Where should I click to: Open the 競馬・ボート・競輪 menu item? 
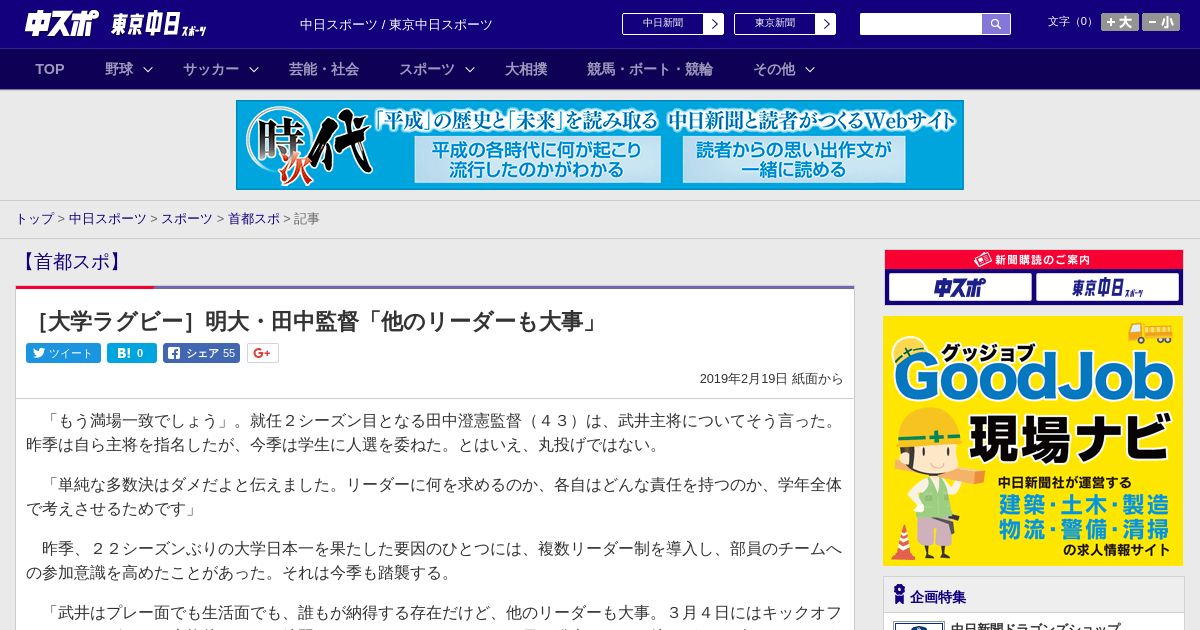(650, 69)
